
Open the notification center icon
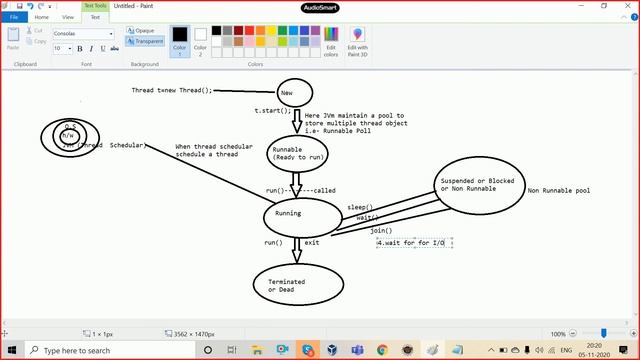coord(623,350)
